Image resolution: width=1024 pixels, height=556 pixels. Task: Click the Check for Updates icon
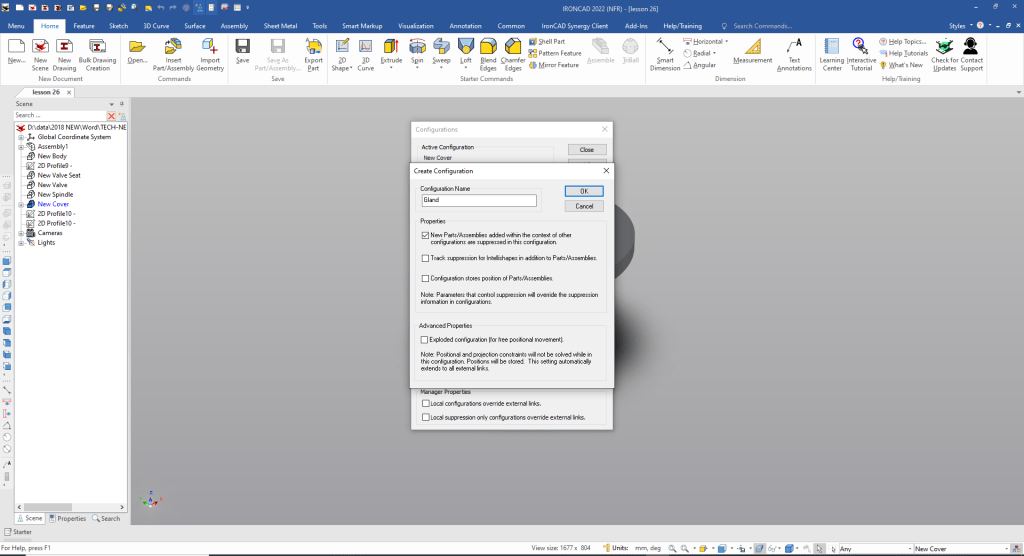pos(943,48)
